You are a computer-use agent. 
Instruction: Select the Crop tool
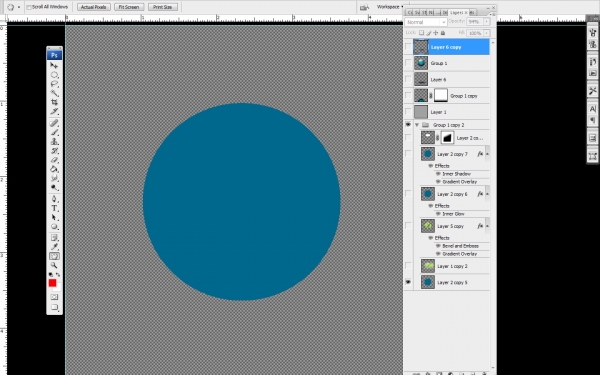[x=54, y=102]
